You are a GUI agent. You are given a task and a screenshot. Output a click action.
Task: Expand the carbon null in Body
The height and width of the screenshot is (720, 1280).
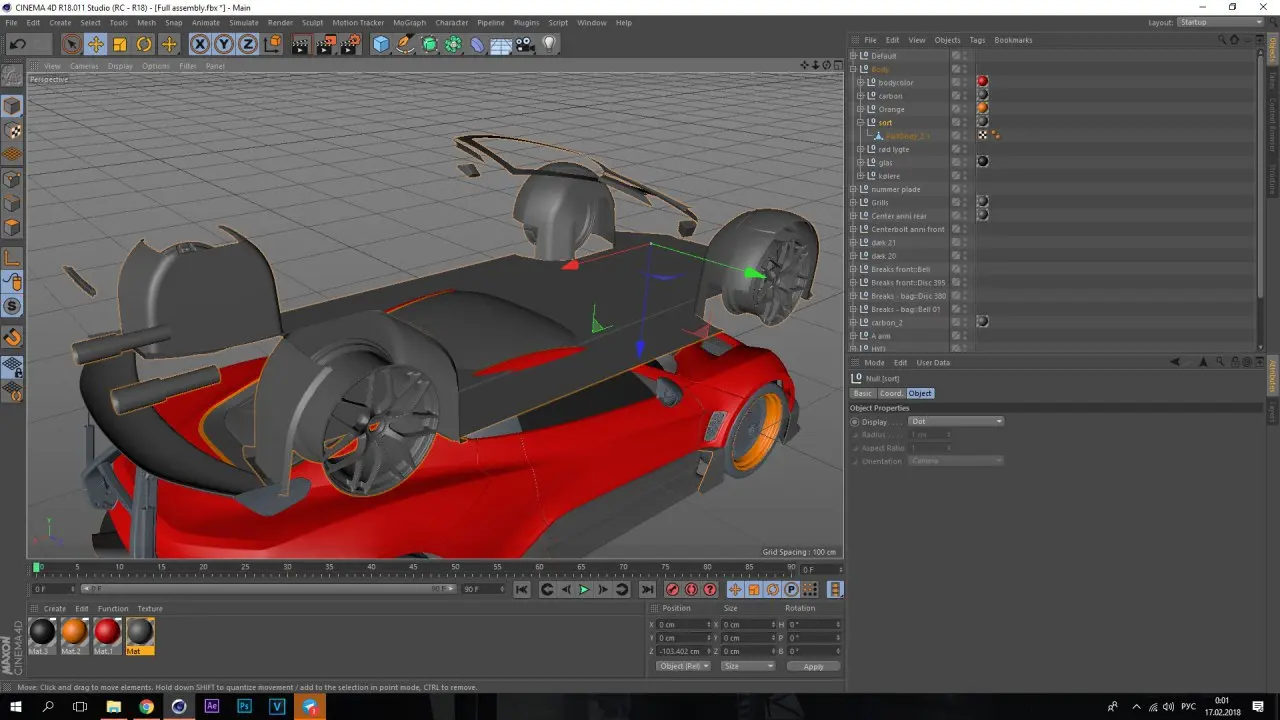tap(861, 96)
